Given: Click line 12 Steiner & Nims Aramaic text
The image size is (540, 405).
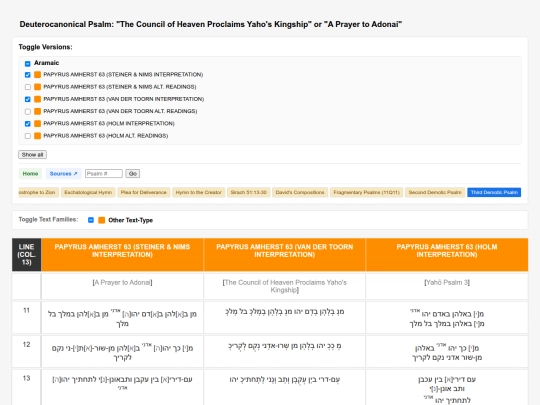Looking at the screenshot, I should click(122, 352).
